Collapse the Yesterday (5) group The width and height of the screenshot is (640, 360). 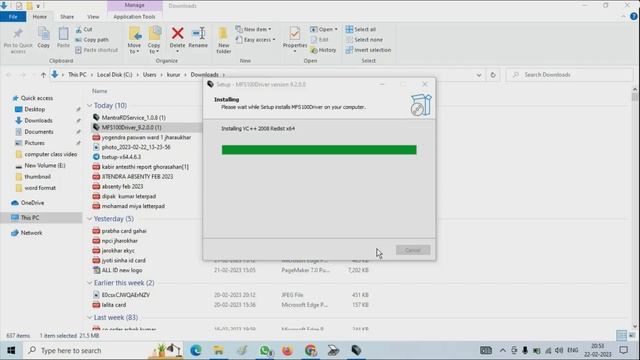(x=89, y=219)
